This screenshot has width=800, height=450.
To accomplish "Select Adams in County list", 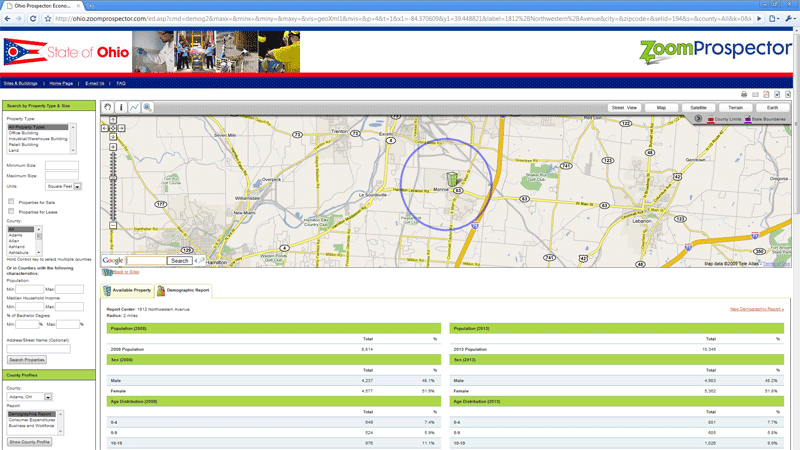I will pos(15,235).
